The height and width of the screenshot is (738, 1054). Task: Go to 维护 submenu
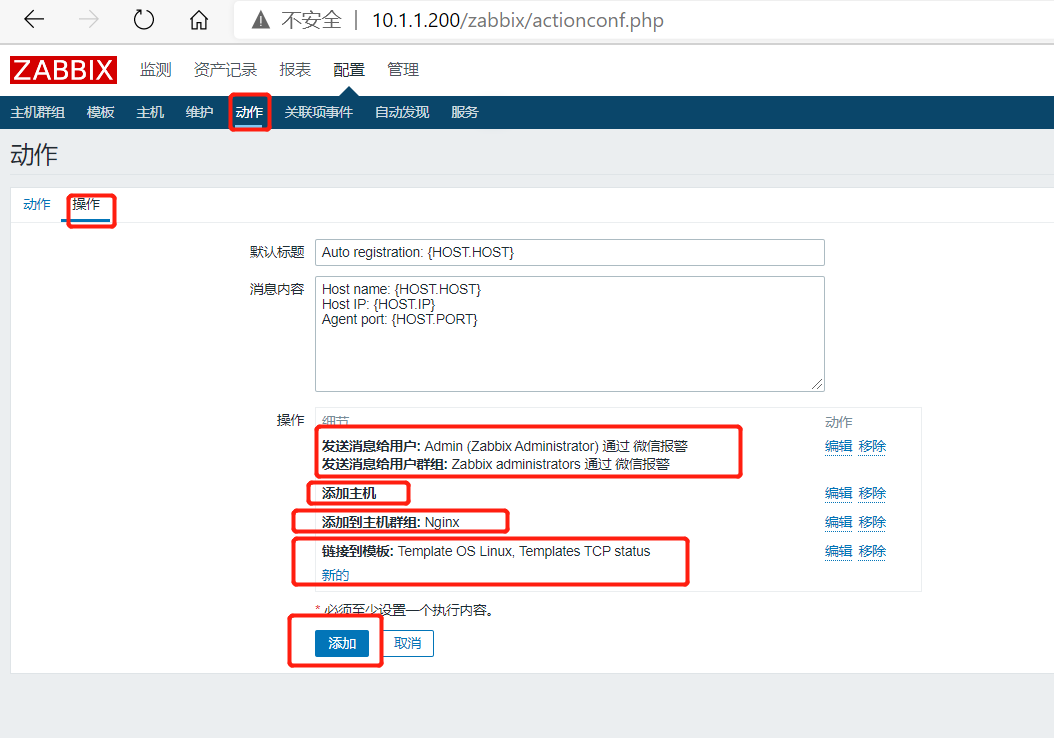[200, 112]
